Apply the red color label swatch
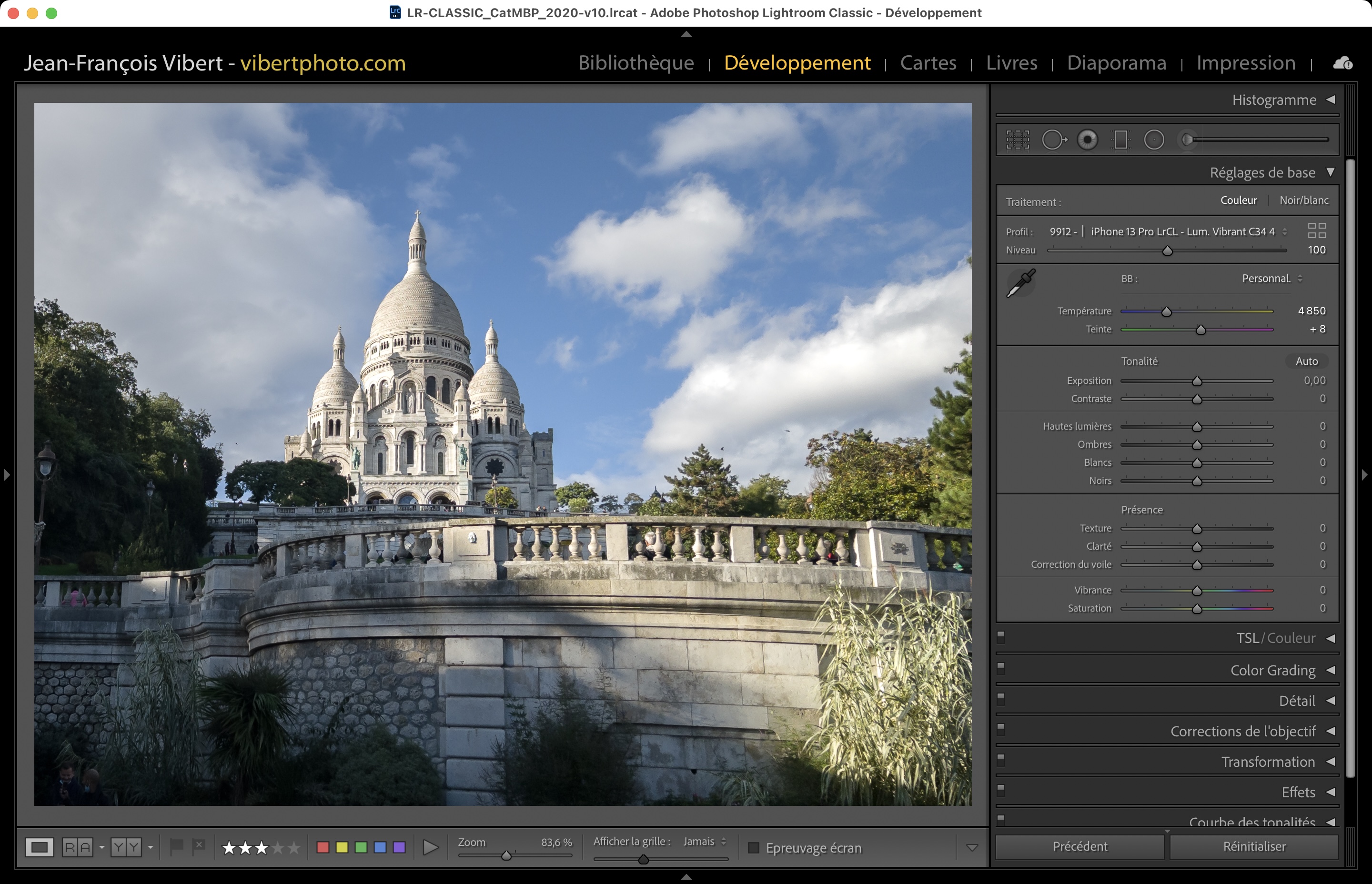 tap(323, 847)
